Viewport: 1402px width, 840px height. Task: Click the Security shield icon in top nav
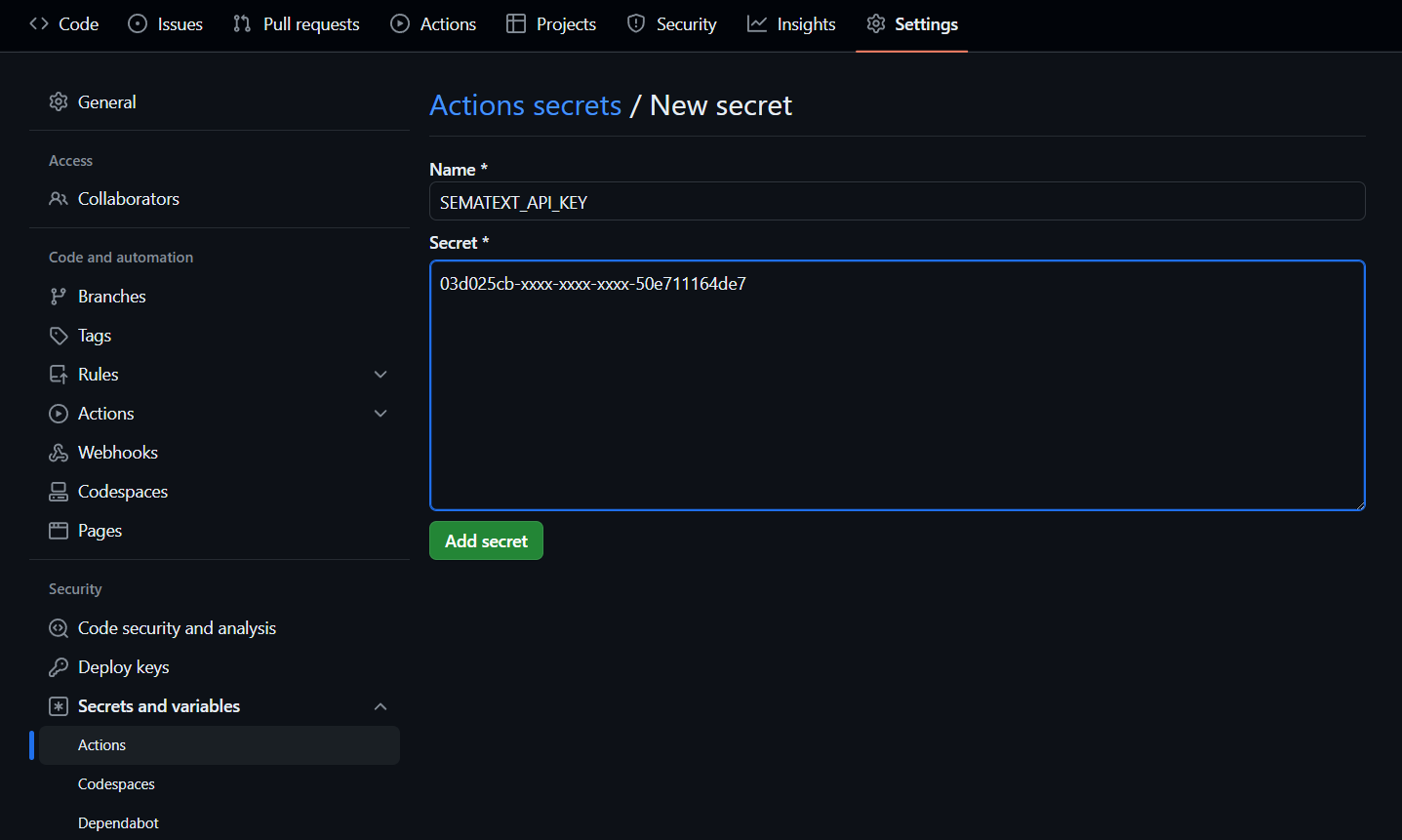pos(636,23)
